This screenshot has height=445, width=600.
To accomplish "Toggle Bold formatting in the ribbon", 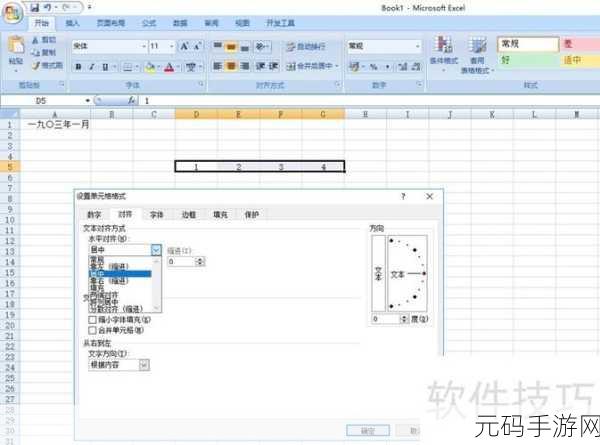I will 78,67.
